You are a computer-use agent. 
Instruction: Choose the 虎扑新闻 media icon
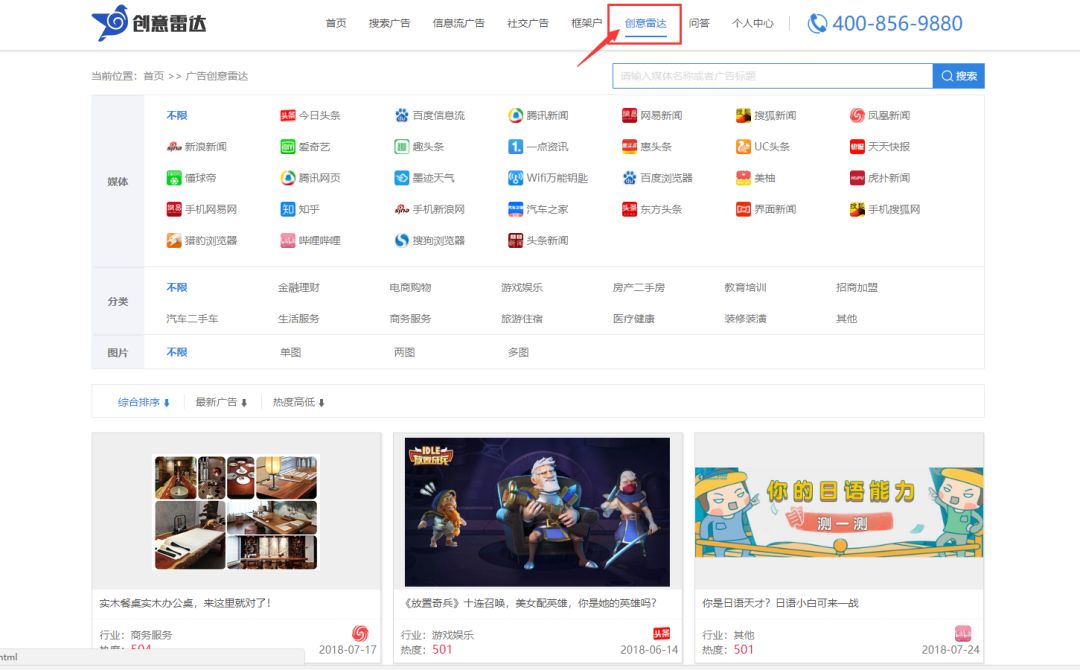(x=857, y=178)
